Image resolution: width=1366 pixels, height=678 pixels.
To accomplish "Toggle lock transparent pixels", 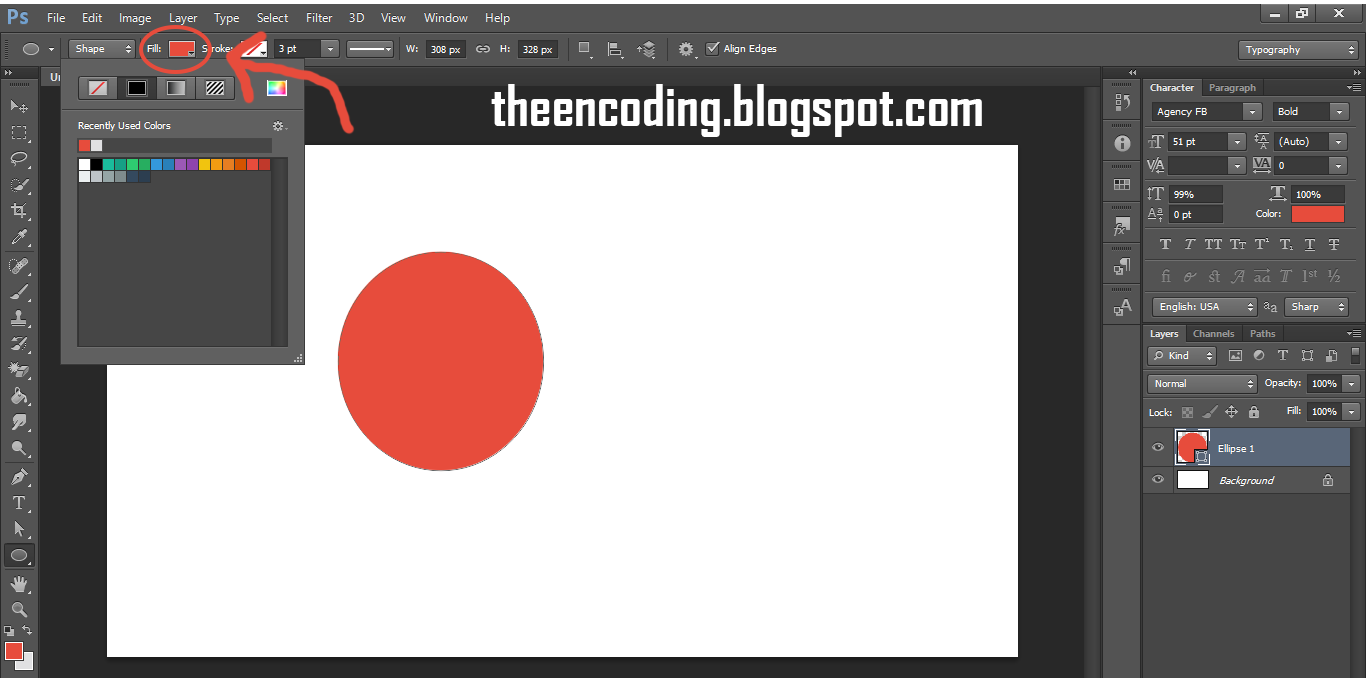I will (x=1187, y=411).
